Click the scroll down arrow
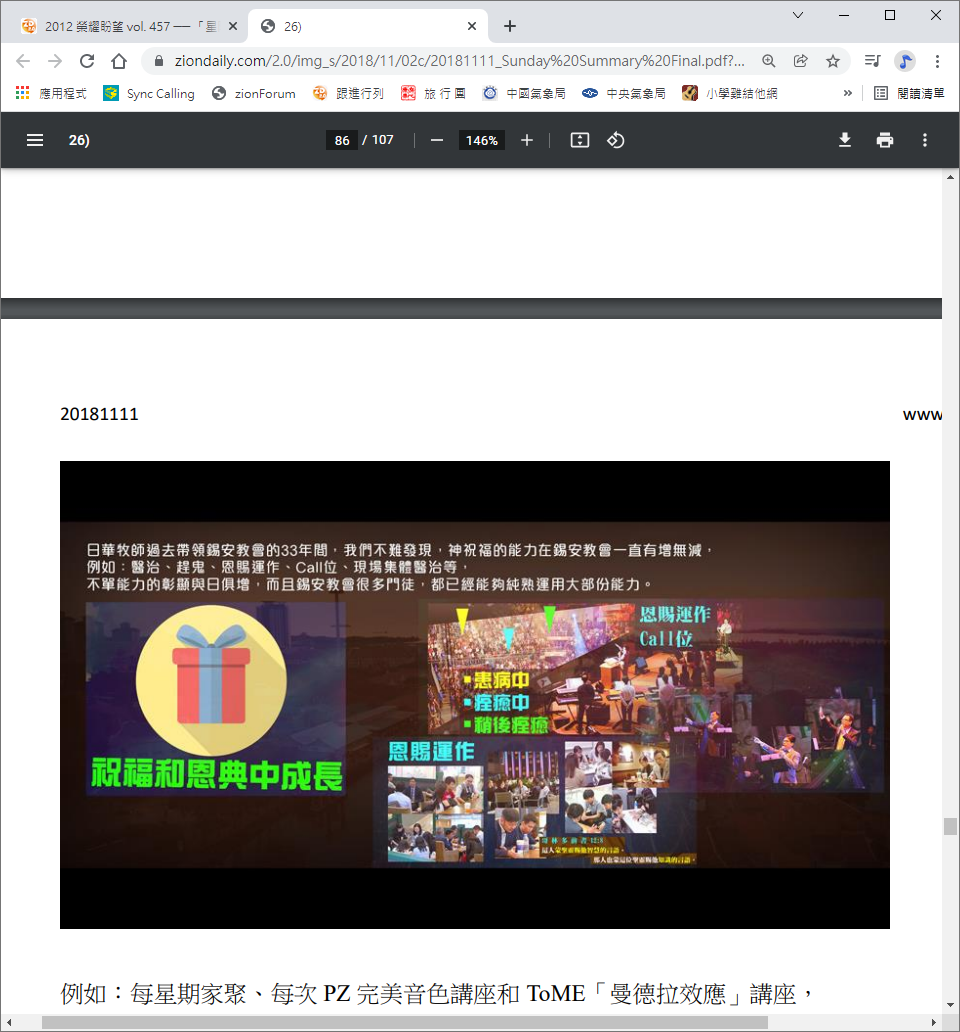 click(950, 1004)
